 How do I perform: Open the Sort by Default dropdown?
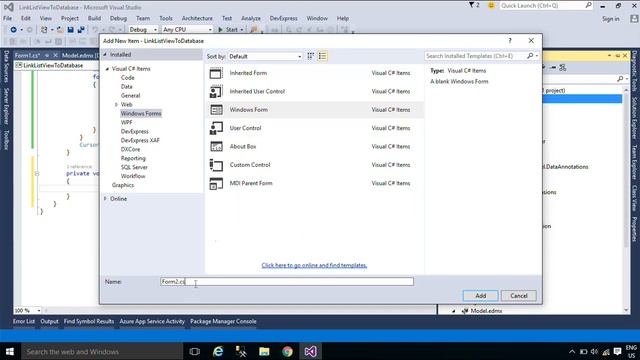click(x=265, y=56)
